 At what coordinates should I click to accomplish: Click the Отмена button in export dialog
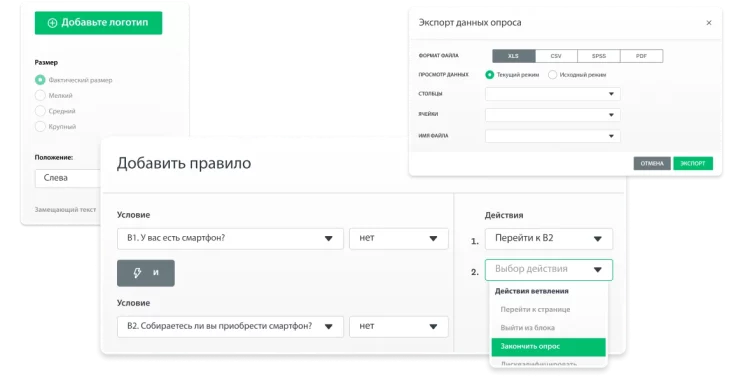[652, 163]
